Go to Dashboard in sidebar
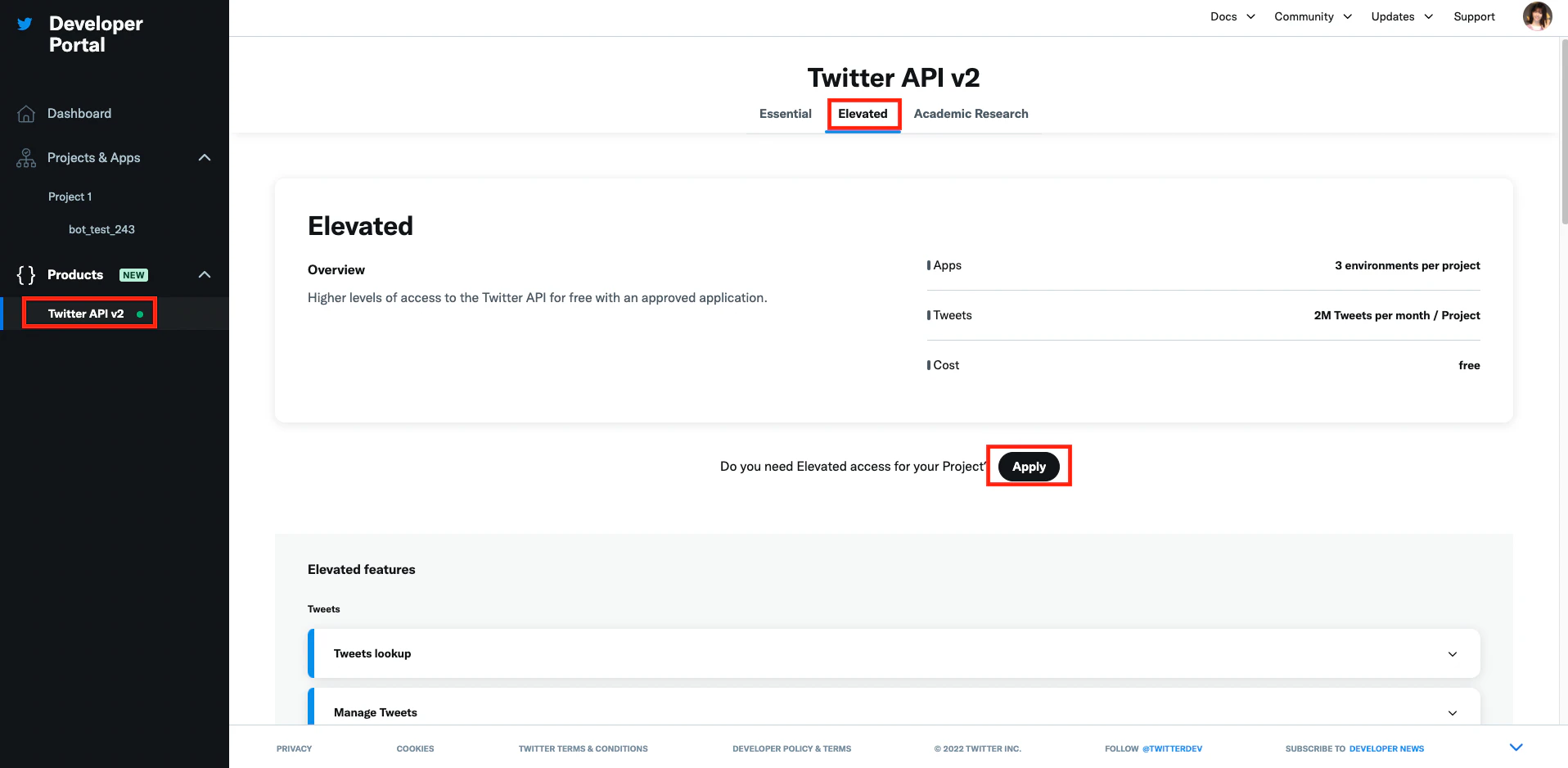 click(79, 114)
